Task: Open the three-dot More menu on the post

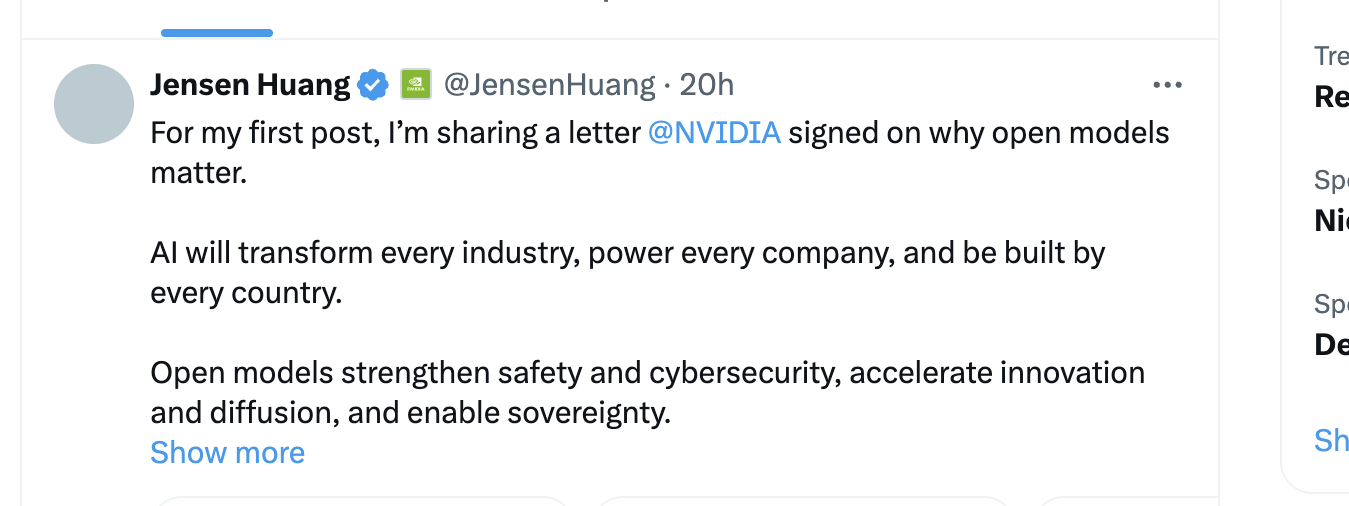Action: (x=1167, y=85)
